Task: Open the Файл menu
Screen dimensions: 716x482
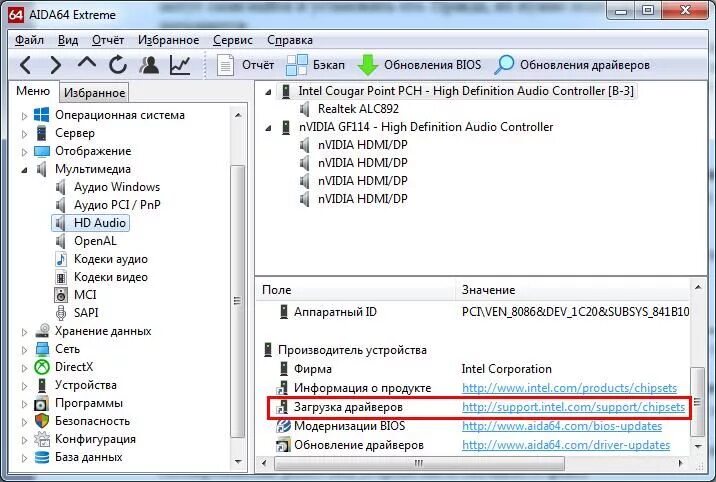Action: [29, 40]
